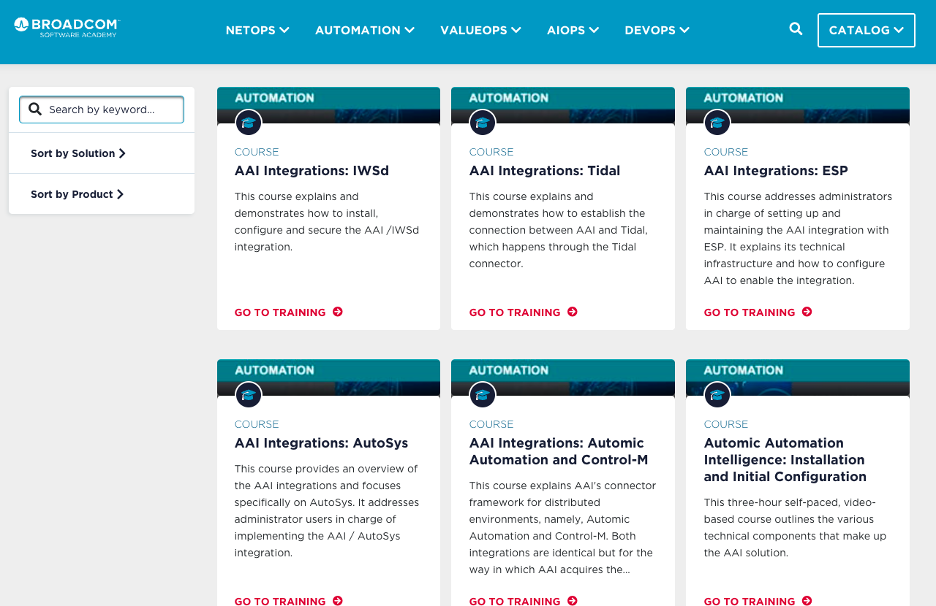This screenshot has width=936, height=606.
Task: Open Automic Automation Intelligence: Installation title
Action: (785, 460)
